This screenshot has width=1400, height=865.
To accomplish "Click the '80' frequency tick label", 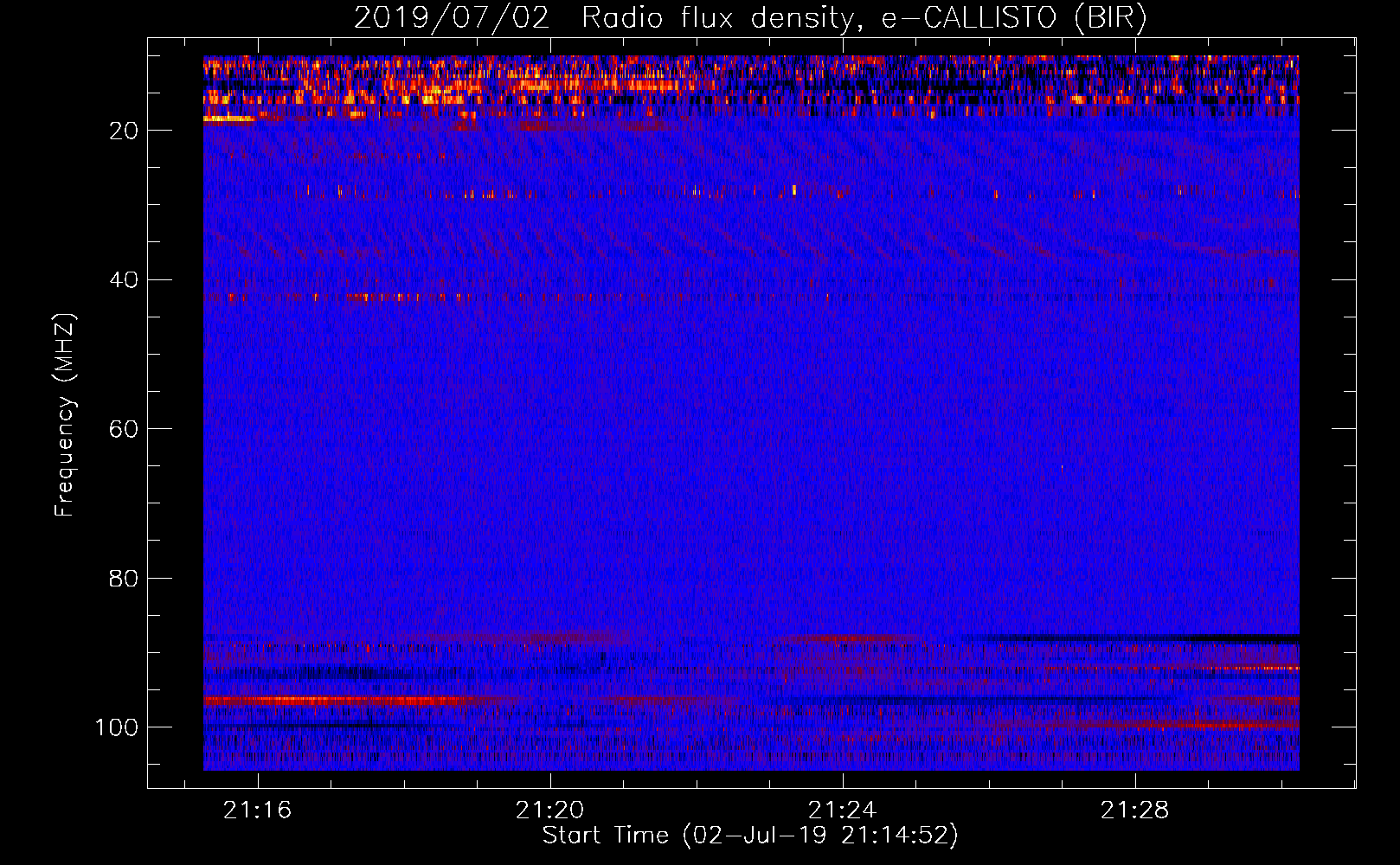I will tap(124, 578).
